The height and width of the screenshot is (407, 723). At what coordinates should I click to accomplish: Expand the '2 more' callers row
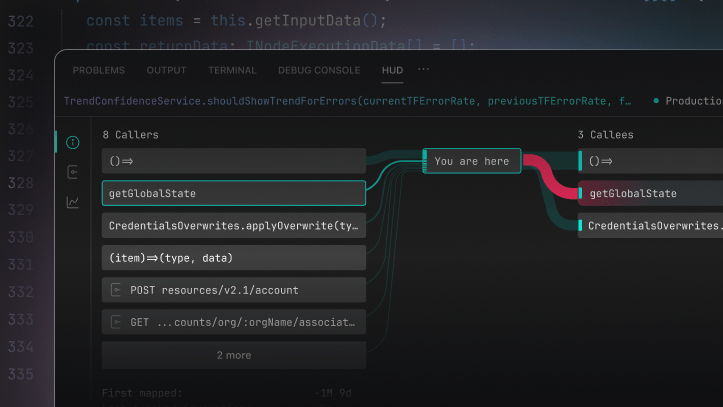234,355
